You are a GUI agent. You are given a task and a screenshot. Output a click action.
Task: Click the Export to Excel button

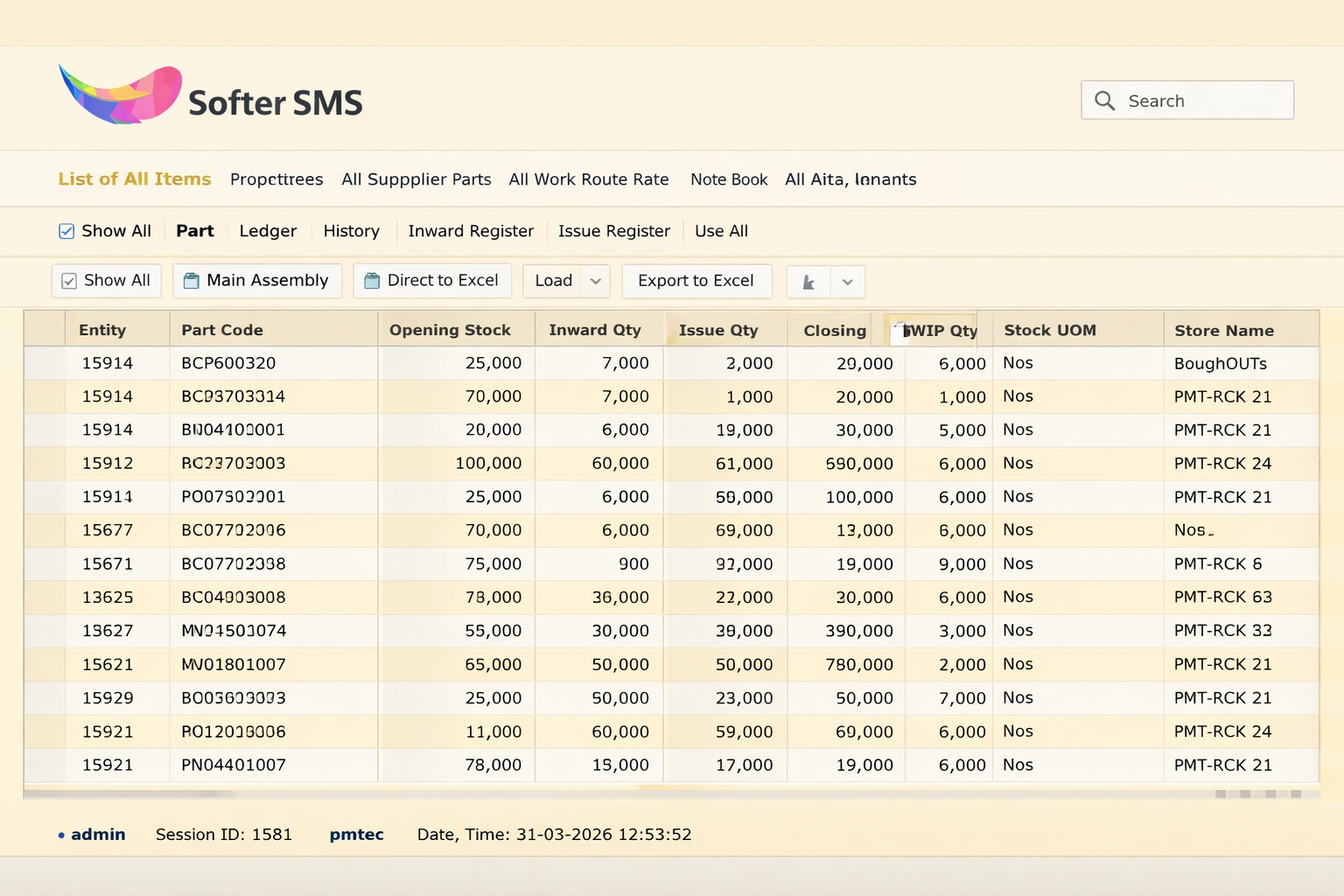click(x=696, y=281)
